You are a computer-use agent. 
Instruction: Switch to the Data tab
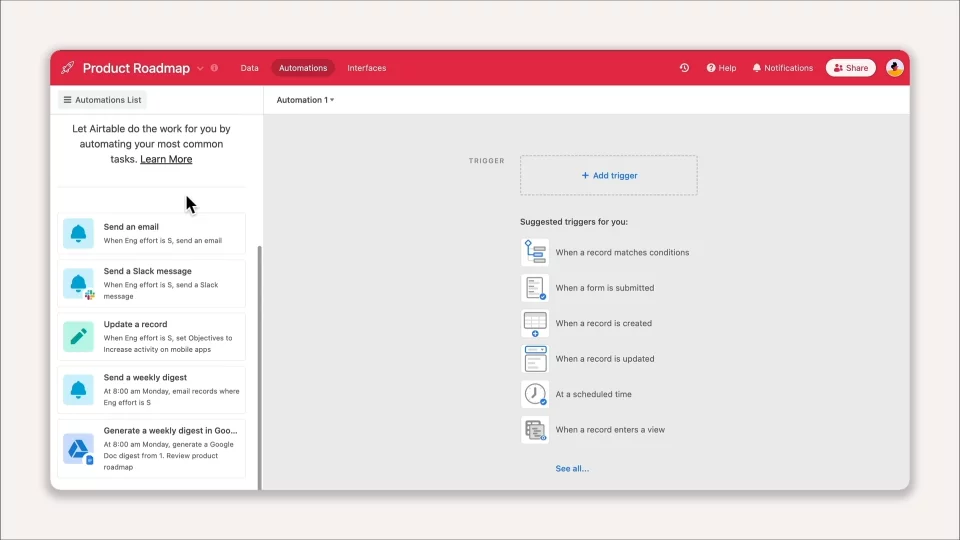(x=249, y=68)
